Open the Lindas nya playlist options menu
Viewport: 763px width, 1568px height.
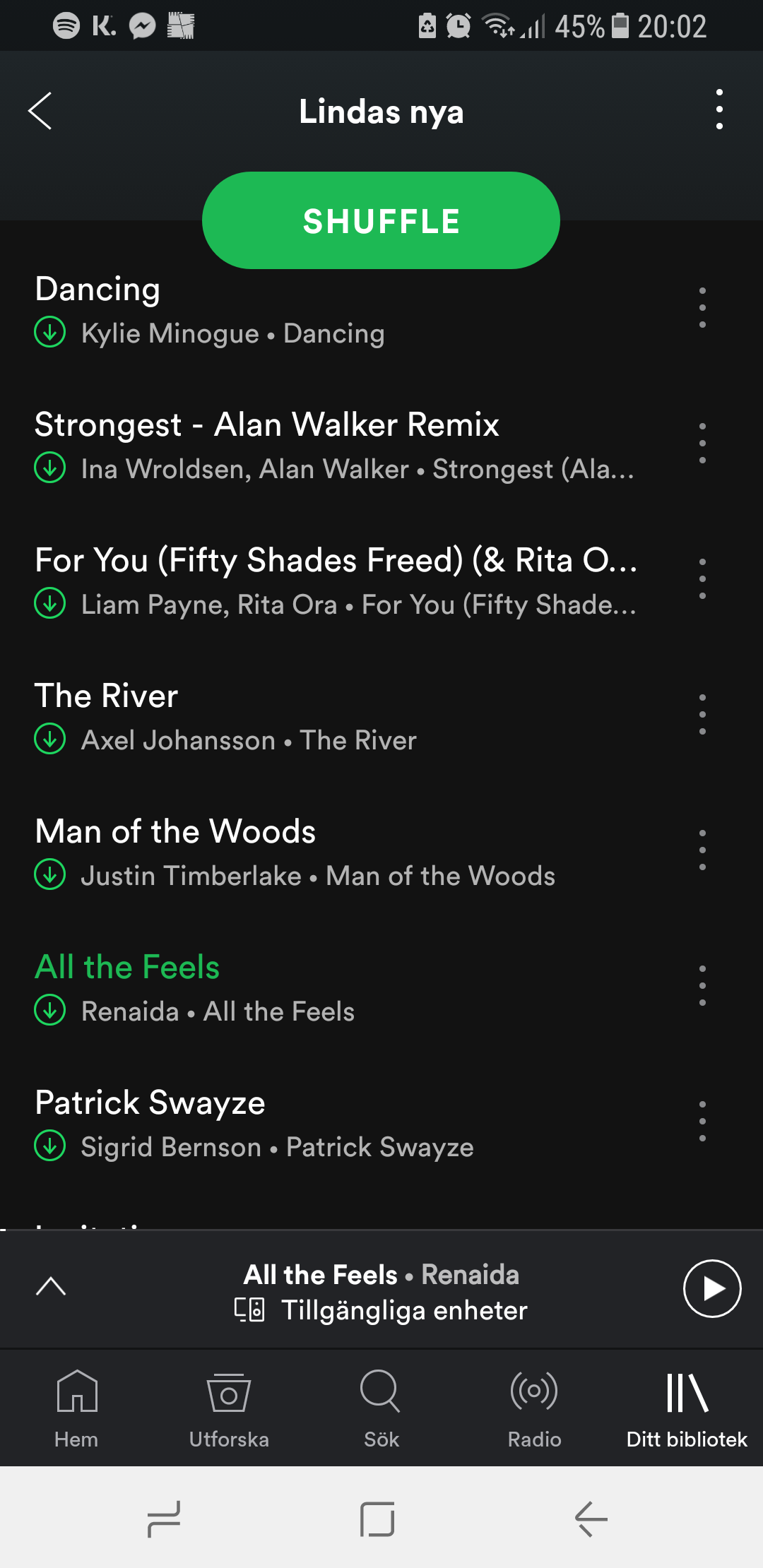point(719,109)
